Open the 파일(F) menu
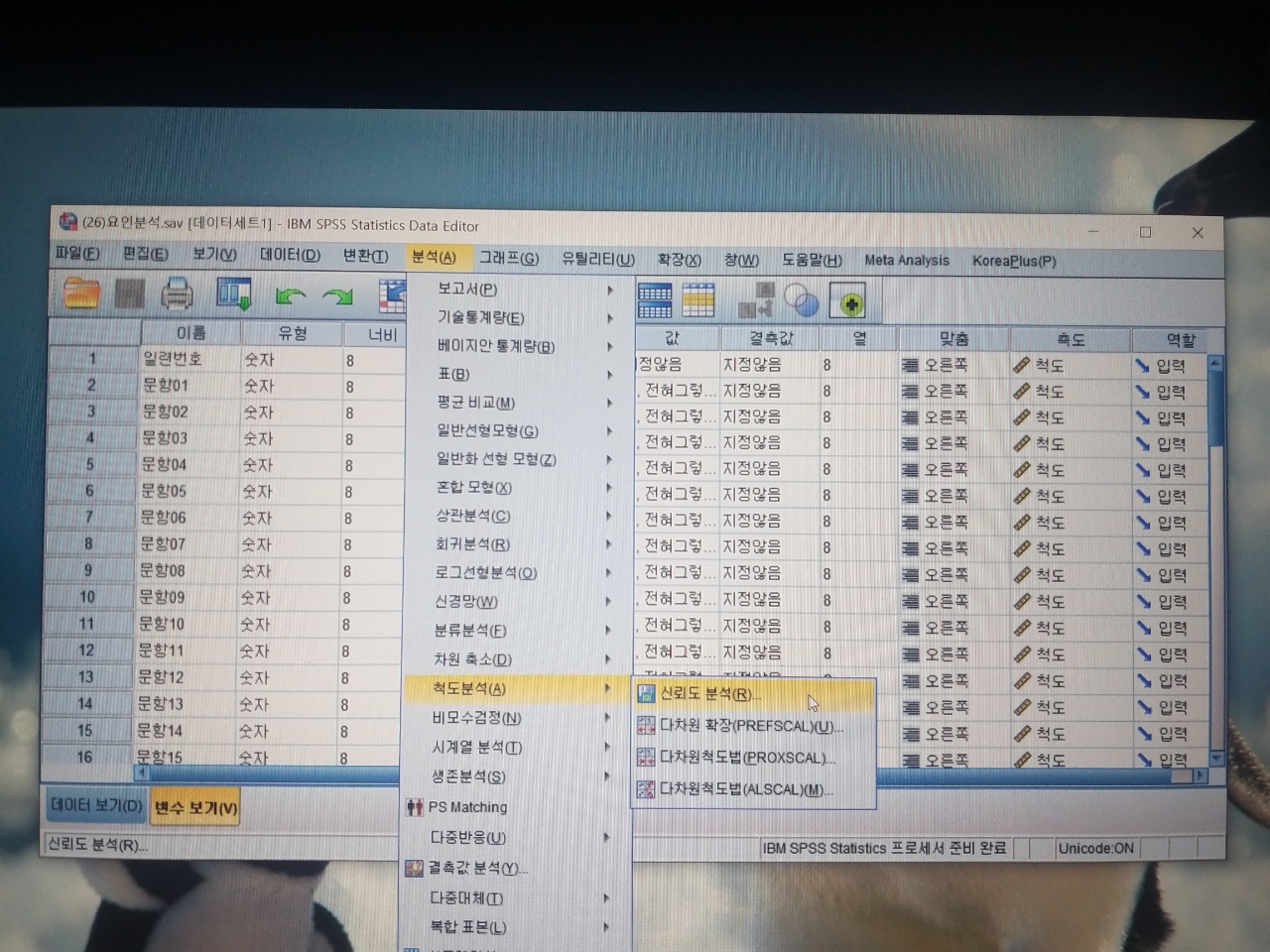 tap(77, 254)
